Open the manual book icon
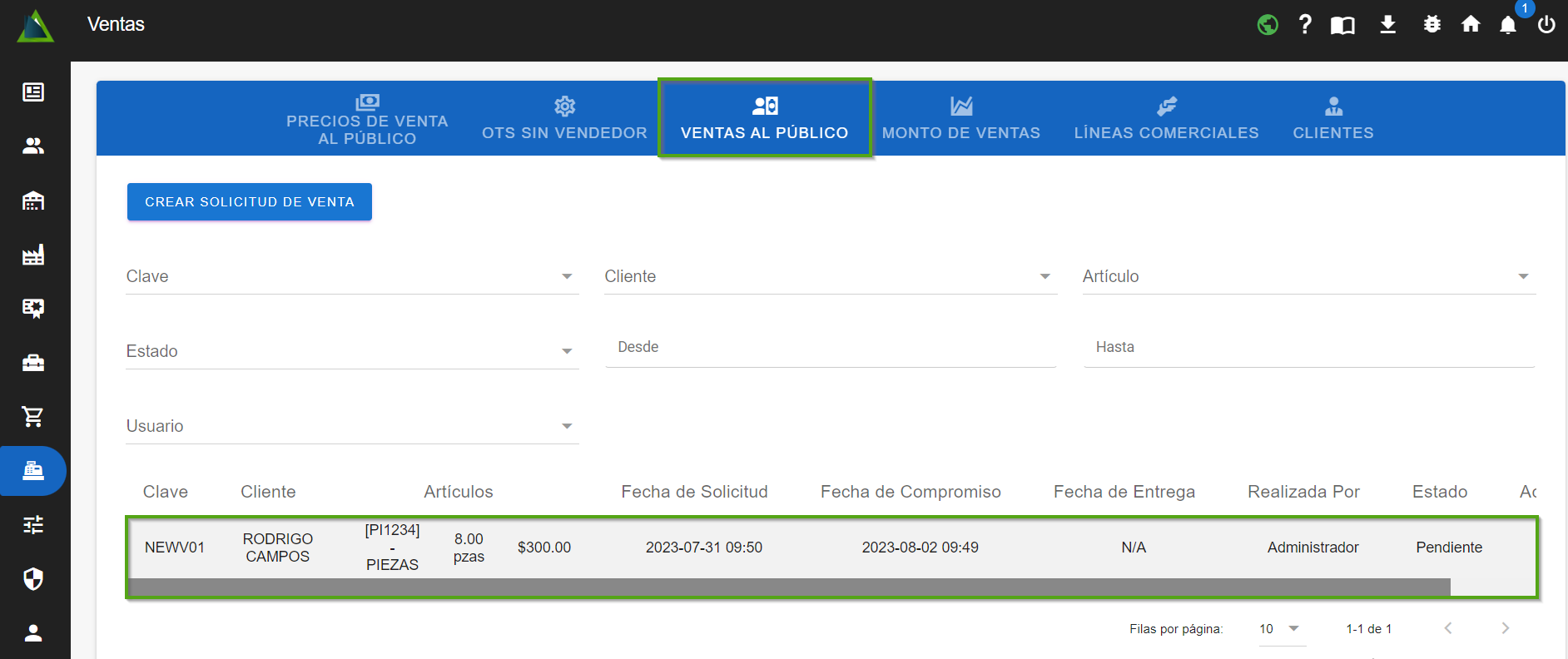The width and height of the screenshot is (1568, 659). coord(1342,25)
